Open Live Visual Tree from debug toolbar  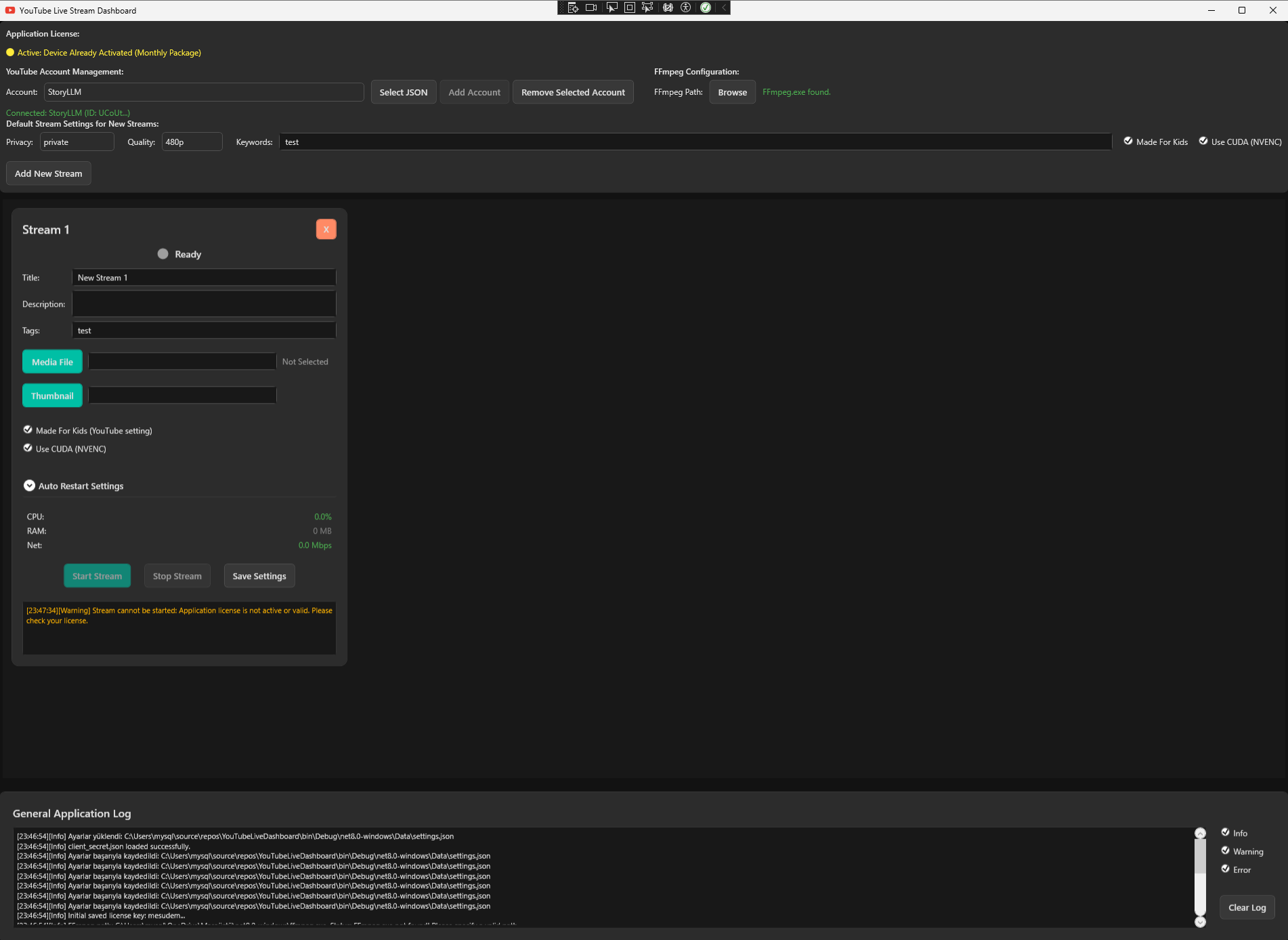[573, 7]
